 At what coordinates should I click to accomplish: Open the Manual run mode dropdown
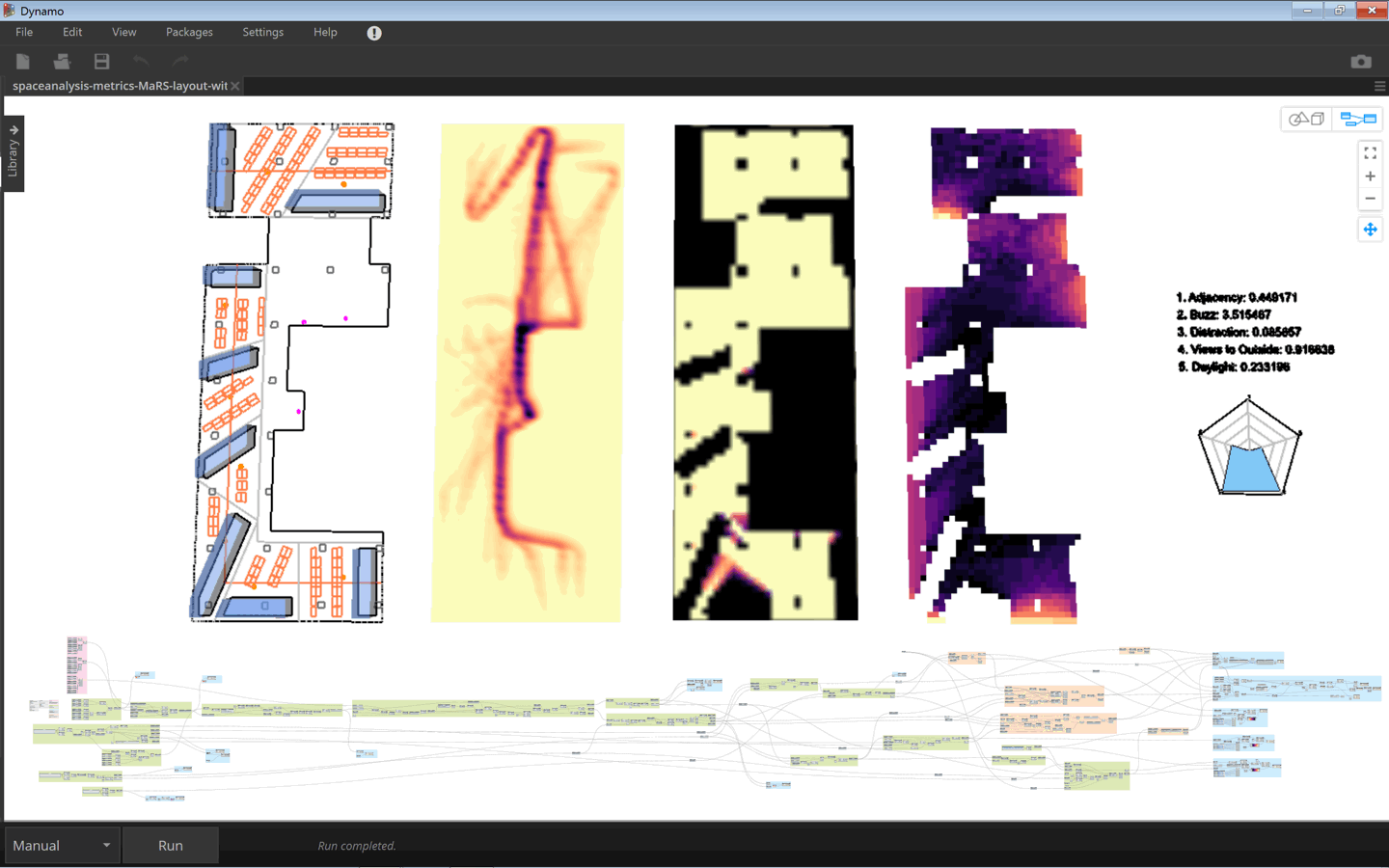point(62,846)
